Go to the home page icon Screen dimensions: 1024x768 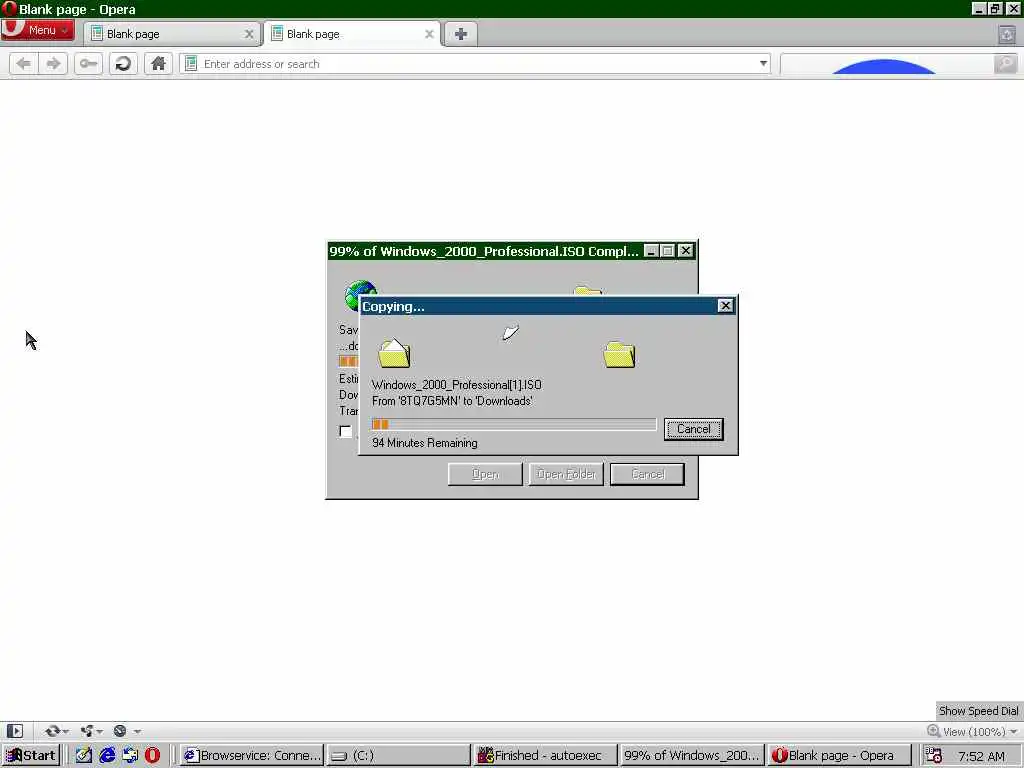[x=158, y=63]
